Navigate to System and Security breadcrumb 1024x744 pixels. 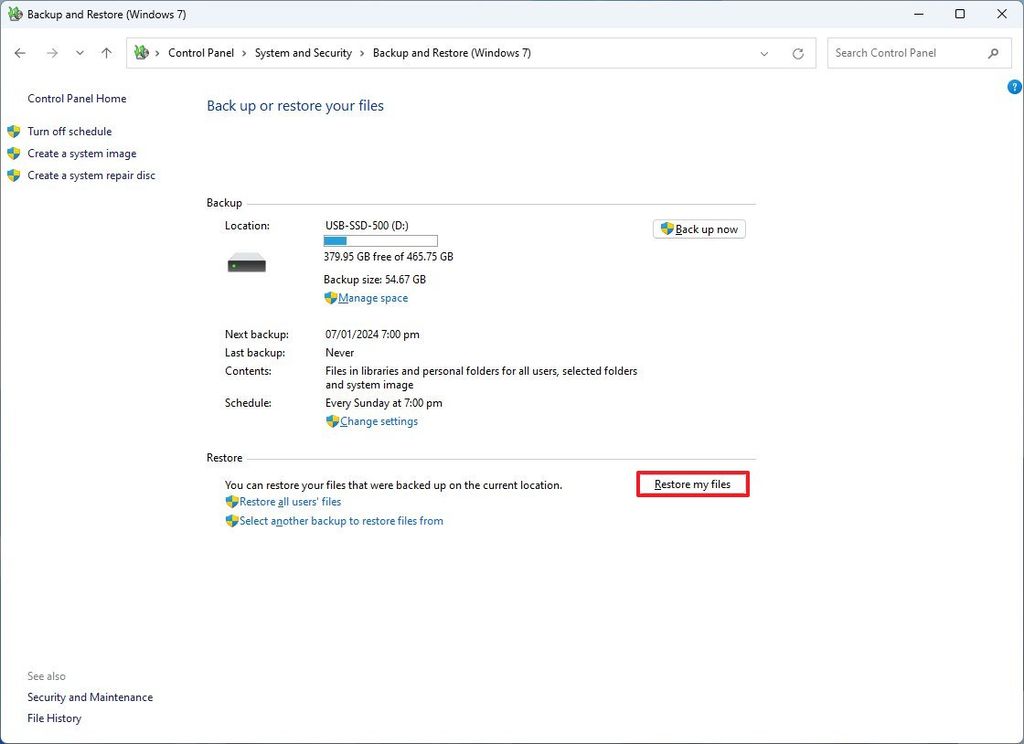(303, 53)
